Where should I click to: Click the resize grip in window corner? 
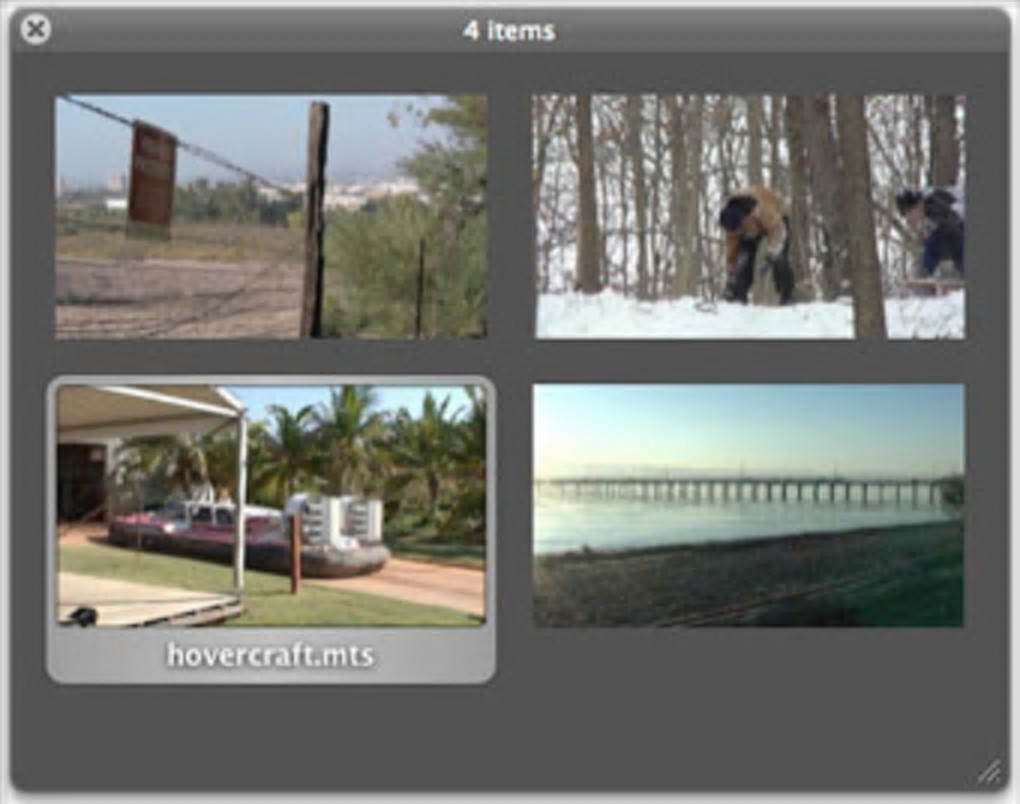coord(989,772)
